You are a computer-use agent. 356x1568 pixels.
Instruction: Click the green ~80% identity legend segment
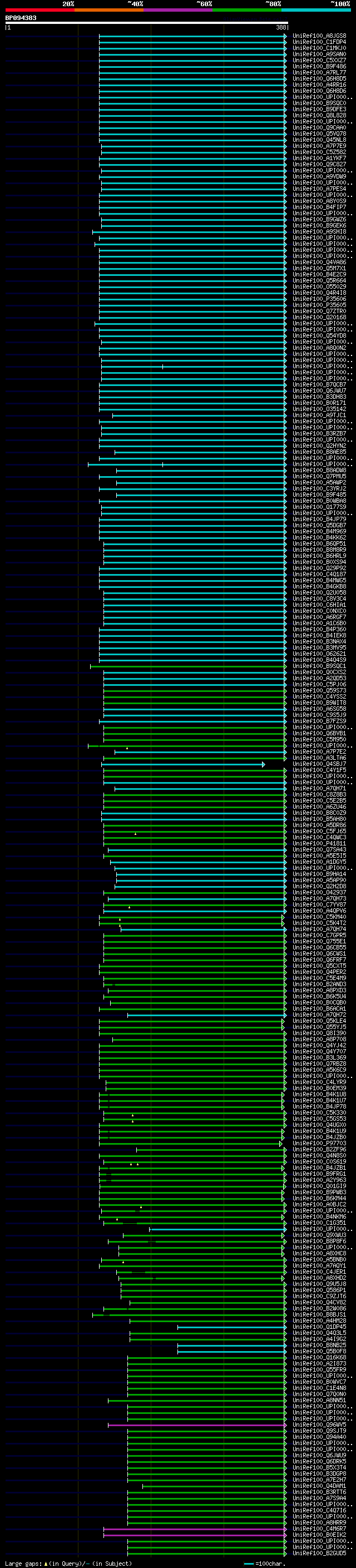(x=247, y=10)
